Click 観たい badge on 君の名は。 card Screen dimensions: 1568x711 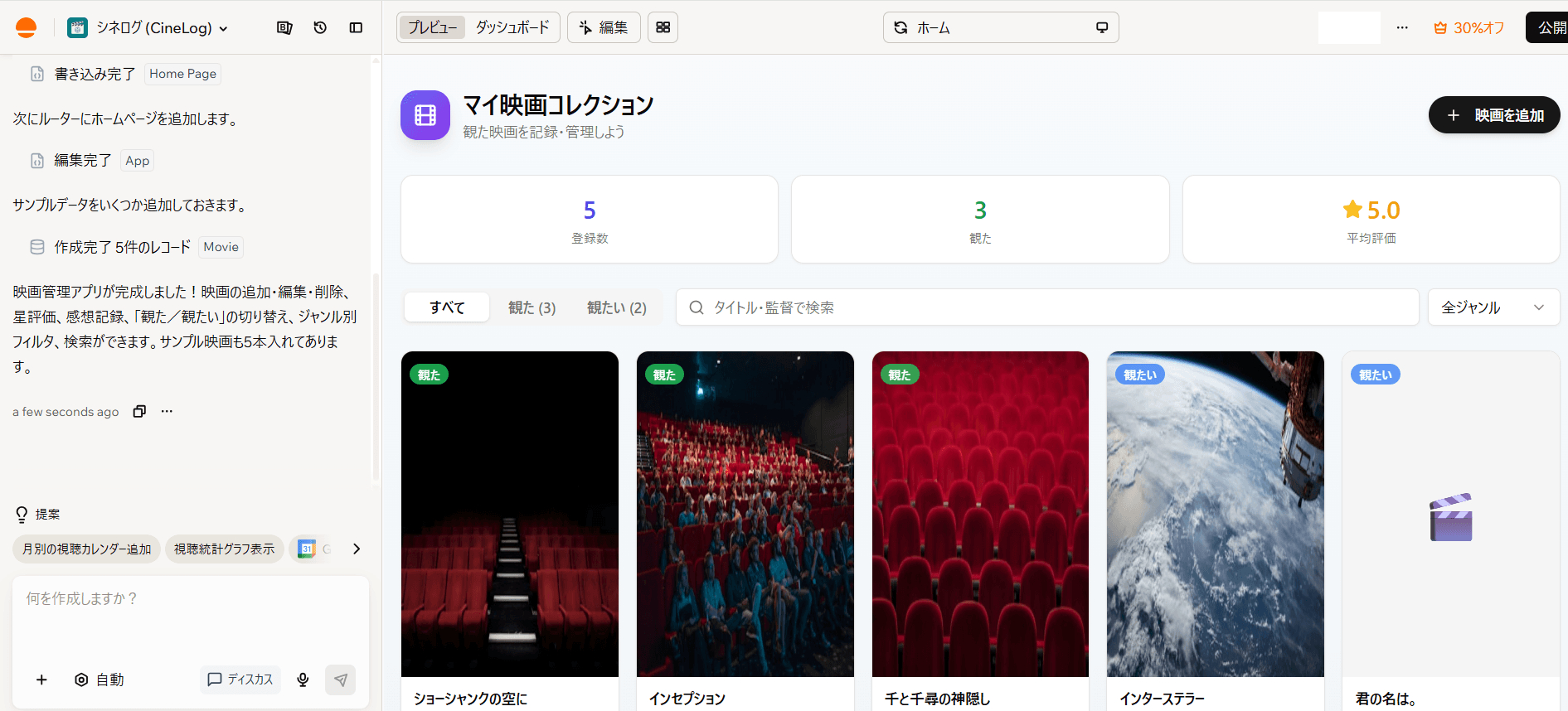[1376, 375]
